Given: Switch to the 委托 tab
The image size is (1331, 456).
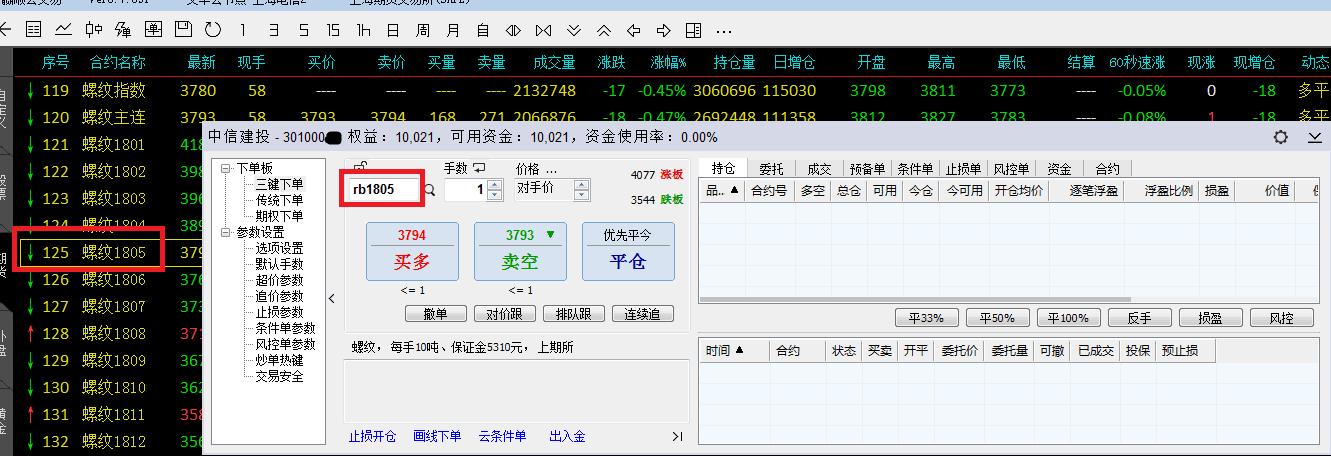Looking at the screenshot, I should click(771, 169).
